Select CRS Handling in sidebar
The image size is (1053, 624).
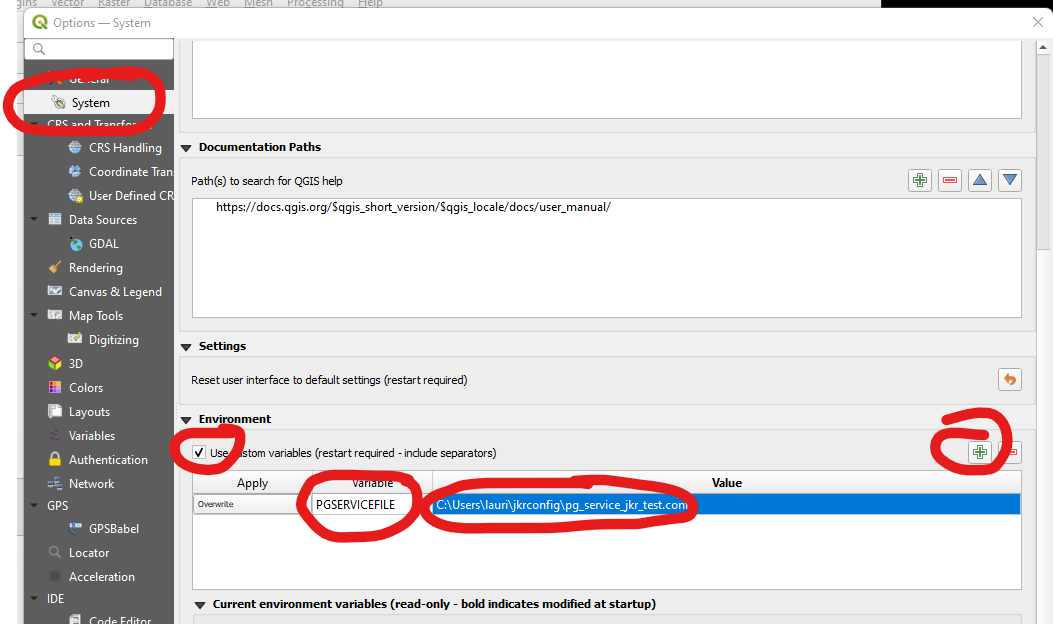point(125,148)
